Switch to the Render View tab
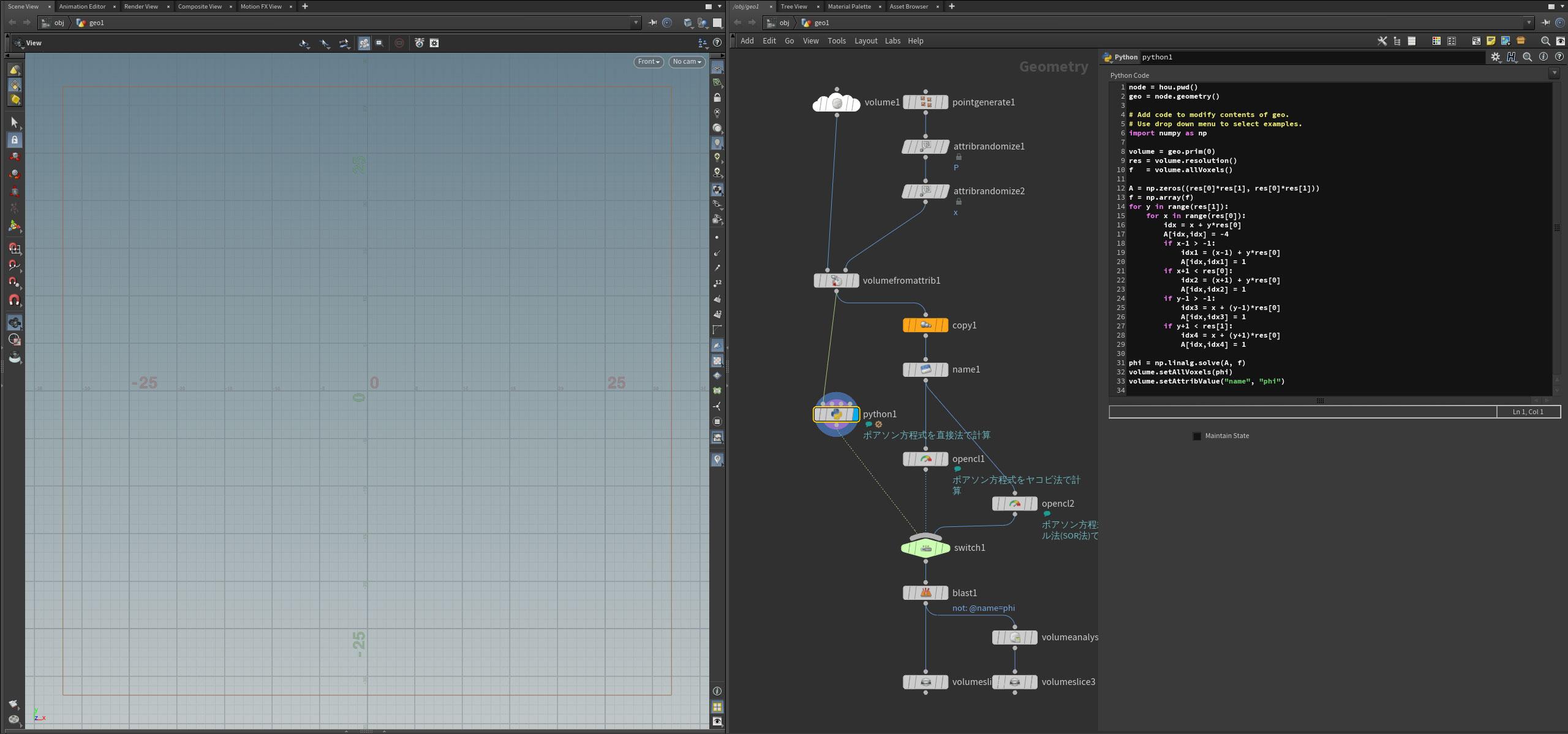The image size is (1568, 734). click(x=141, y=6)
